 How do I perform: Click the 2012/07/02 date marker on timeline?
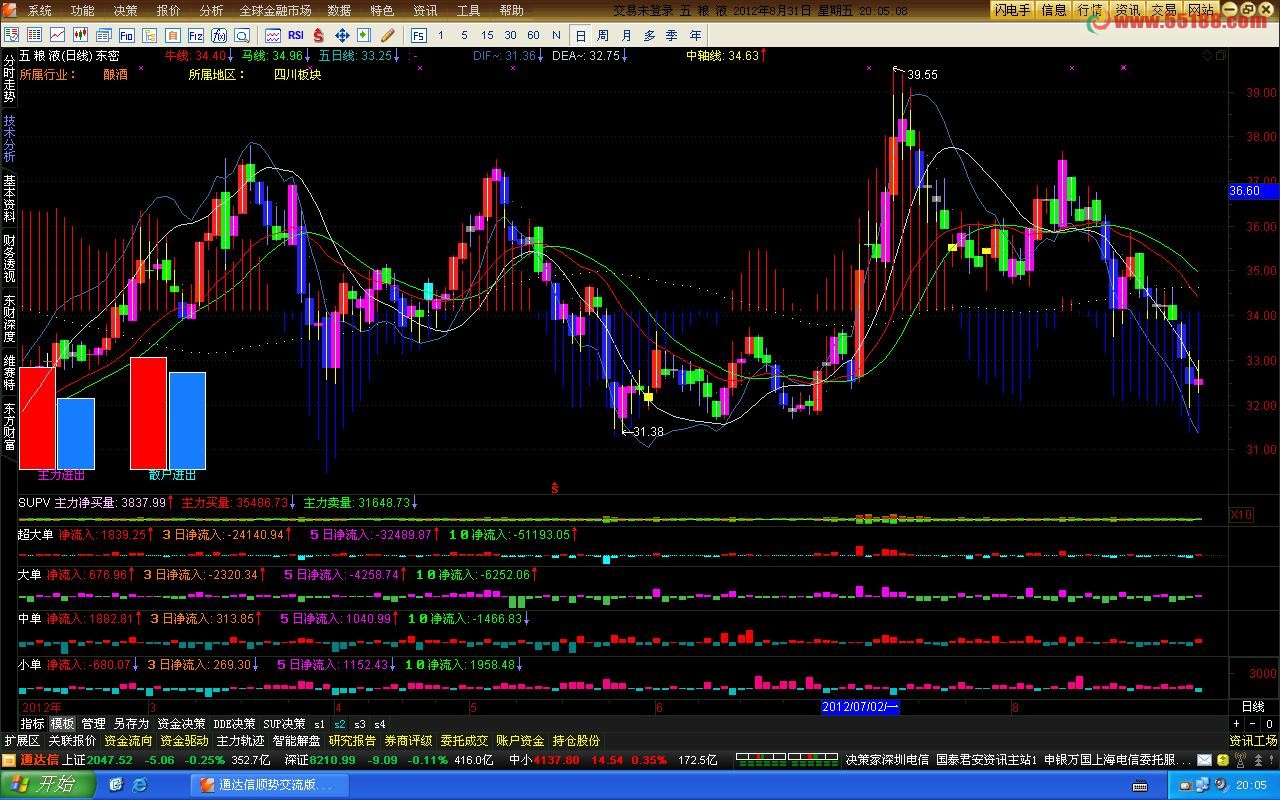(859, 706)
